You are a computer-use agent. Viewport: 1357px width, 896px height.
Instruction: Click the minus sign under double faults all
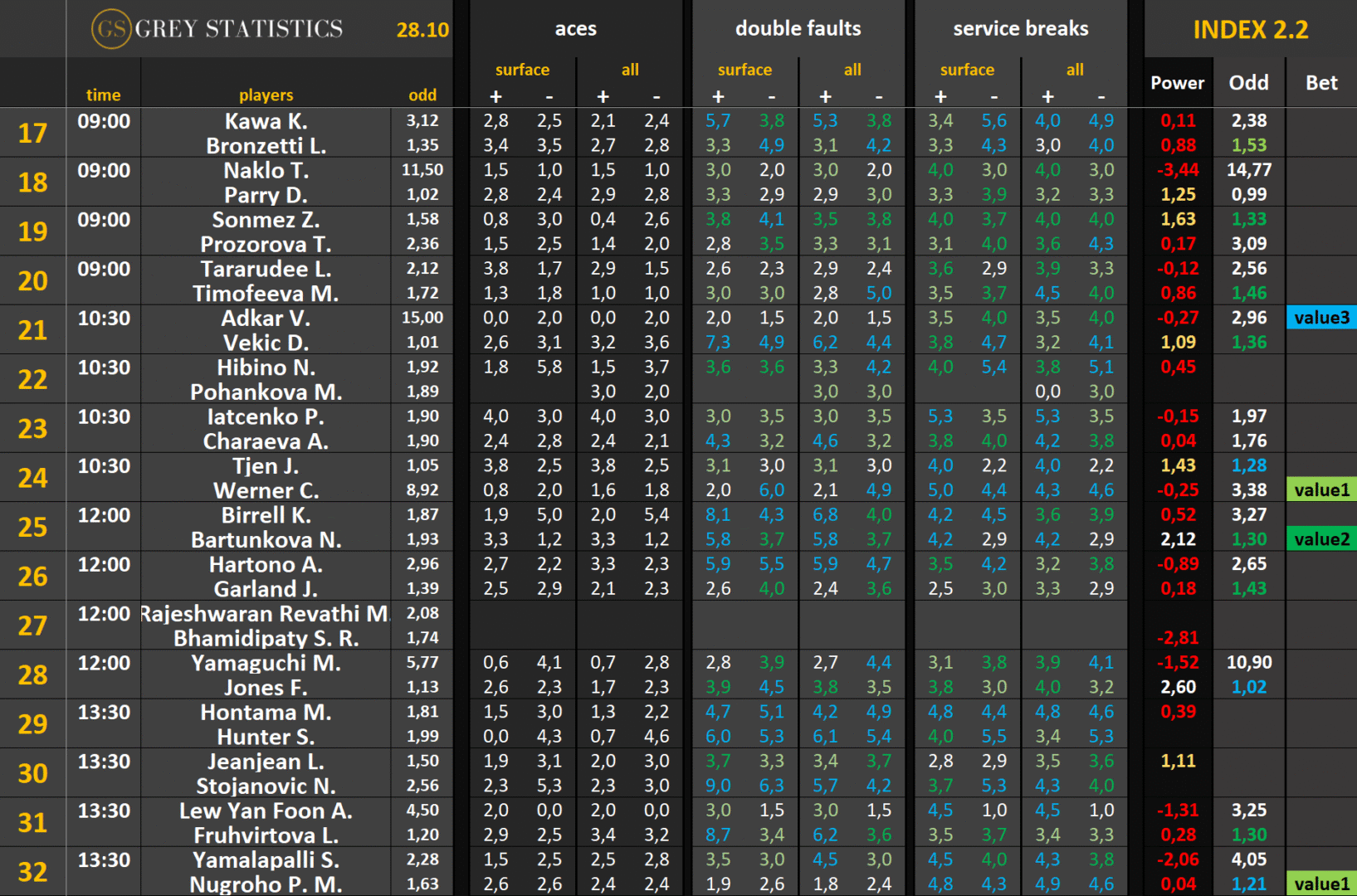[x=879, y=96]
